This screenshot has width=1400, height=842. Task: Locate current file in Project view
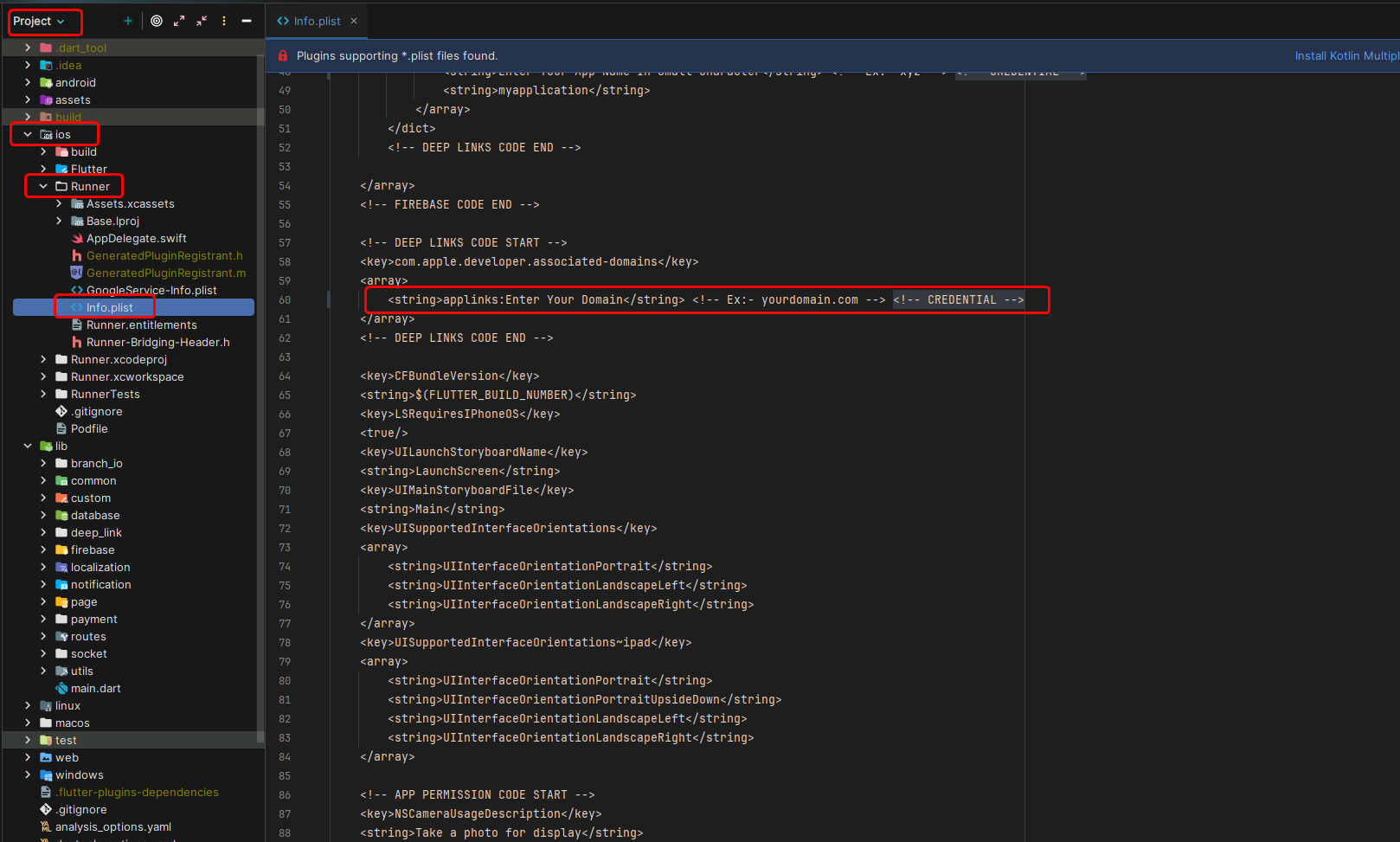pos(157,21)
